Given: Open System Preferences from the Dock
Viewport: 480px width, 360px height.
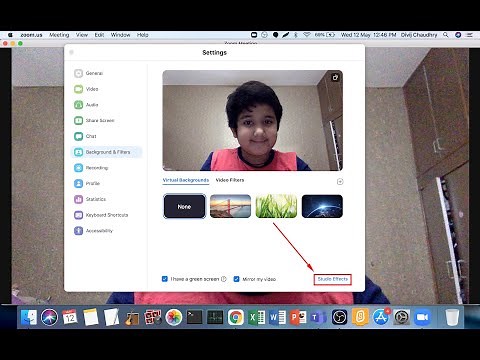Looking at the screenshot, I should [x=402, y=317].
